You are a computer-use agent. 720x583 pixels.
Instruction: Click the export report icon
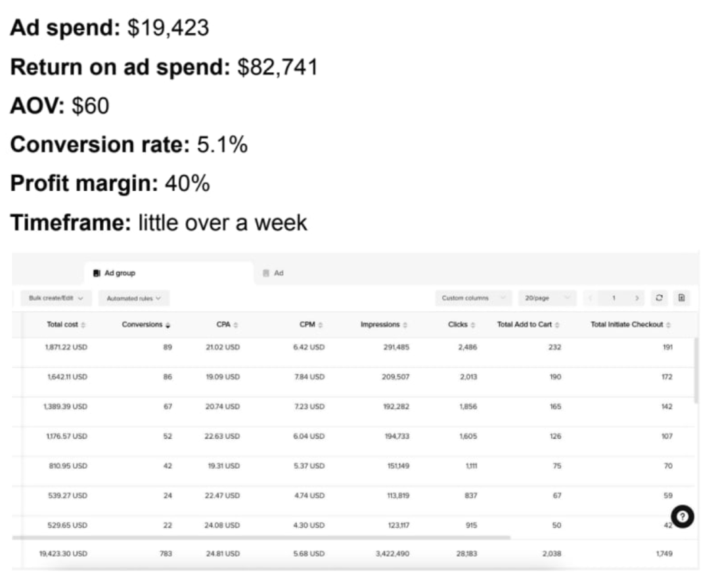[x=681, y=298]
